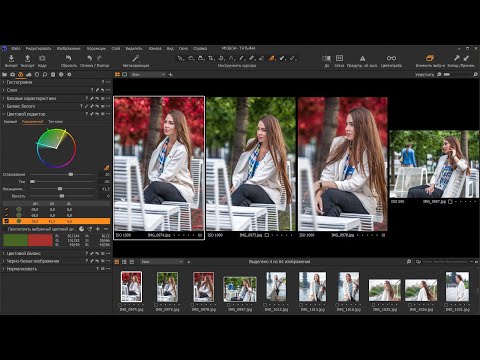The image size is (480, 360).
Task: Click the multi-view grid icon above viewer
Action: [x=117, y=74]
